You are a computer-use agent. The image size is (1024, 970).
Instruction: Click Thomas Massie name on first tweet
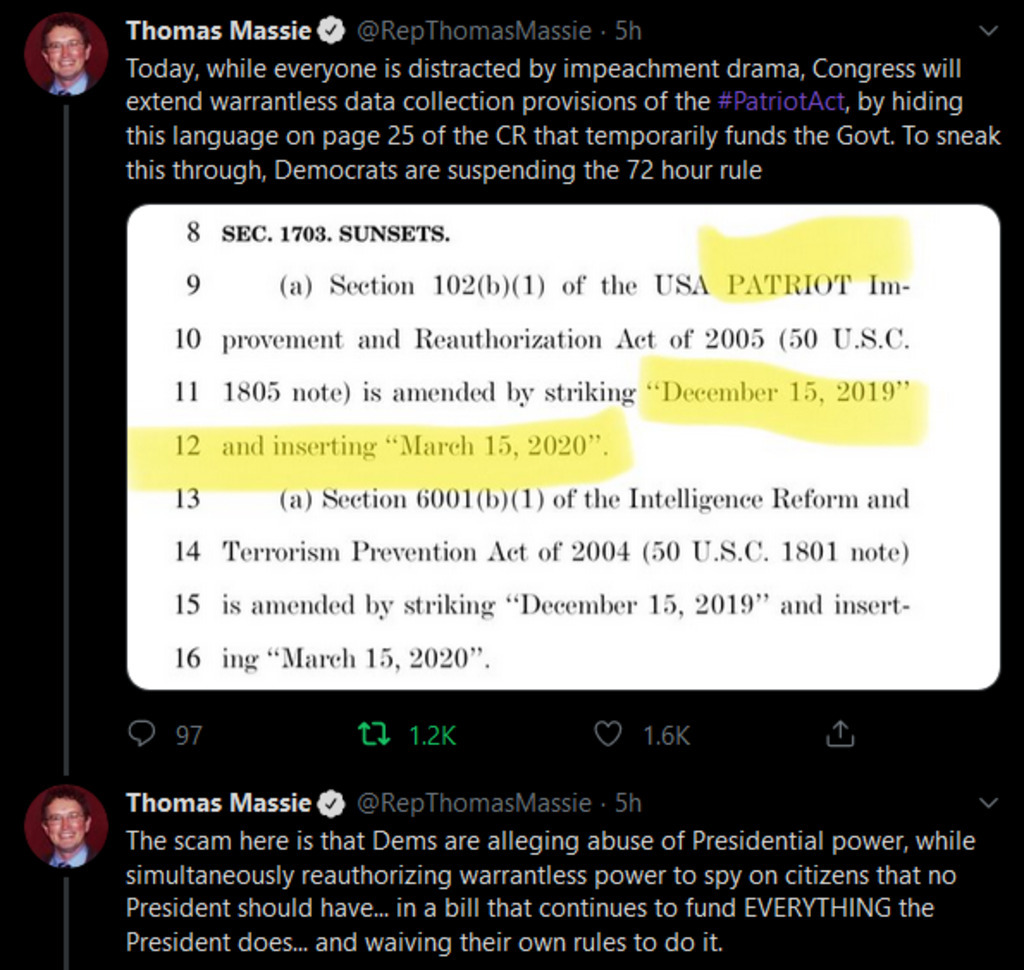[219, 31]
